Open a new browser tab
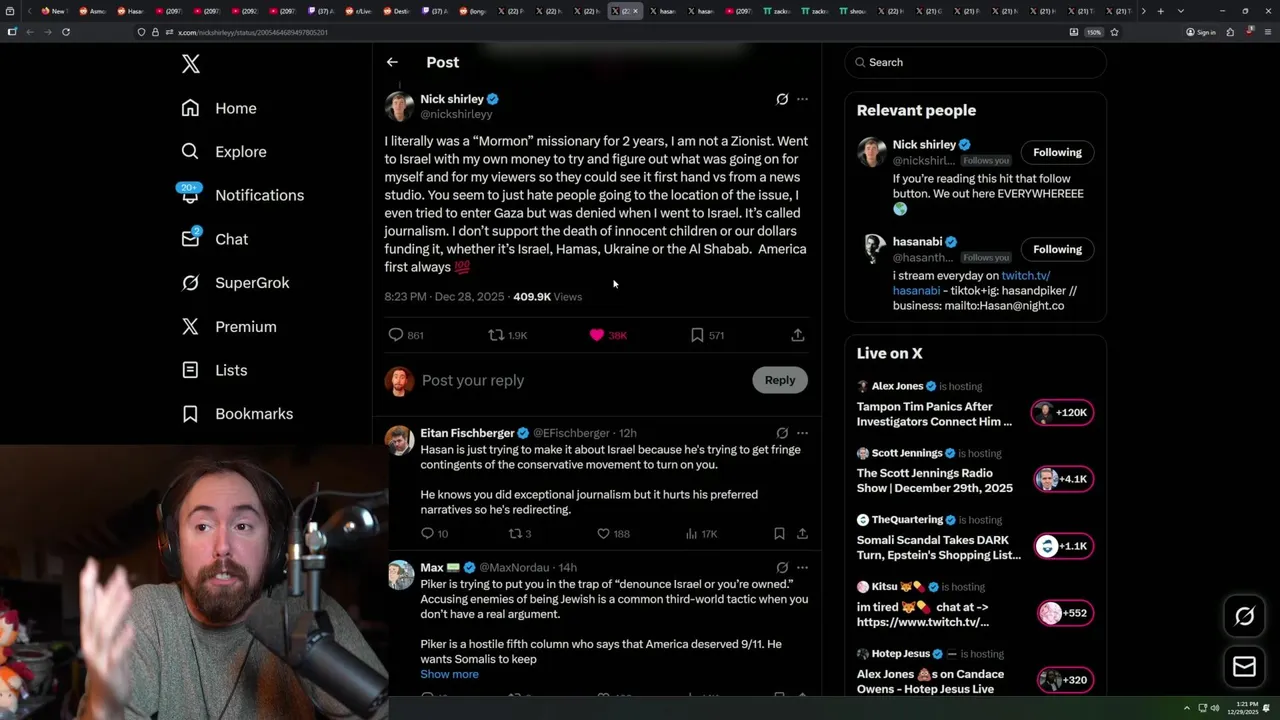This screenshot has width=1280, height=720. tap(1160, 11)
